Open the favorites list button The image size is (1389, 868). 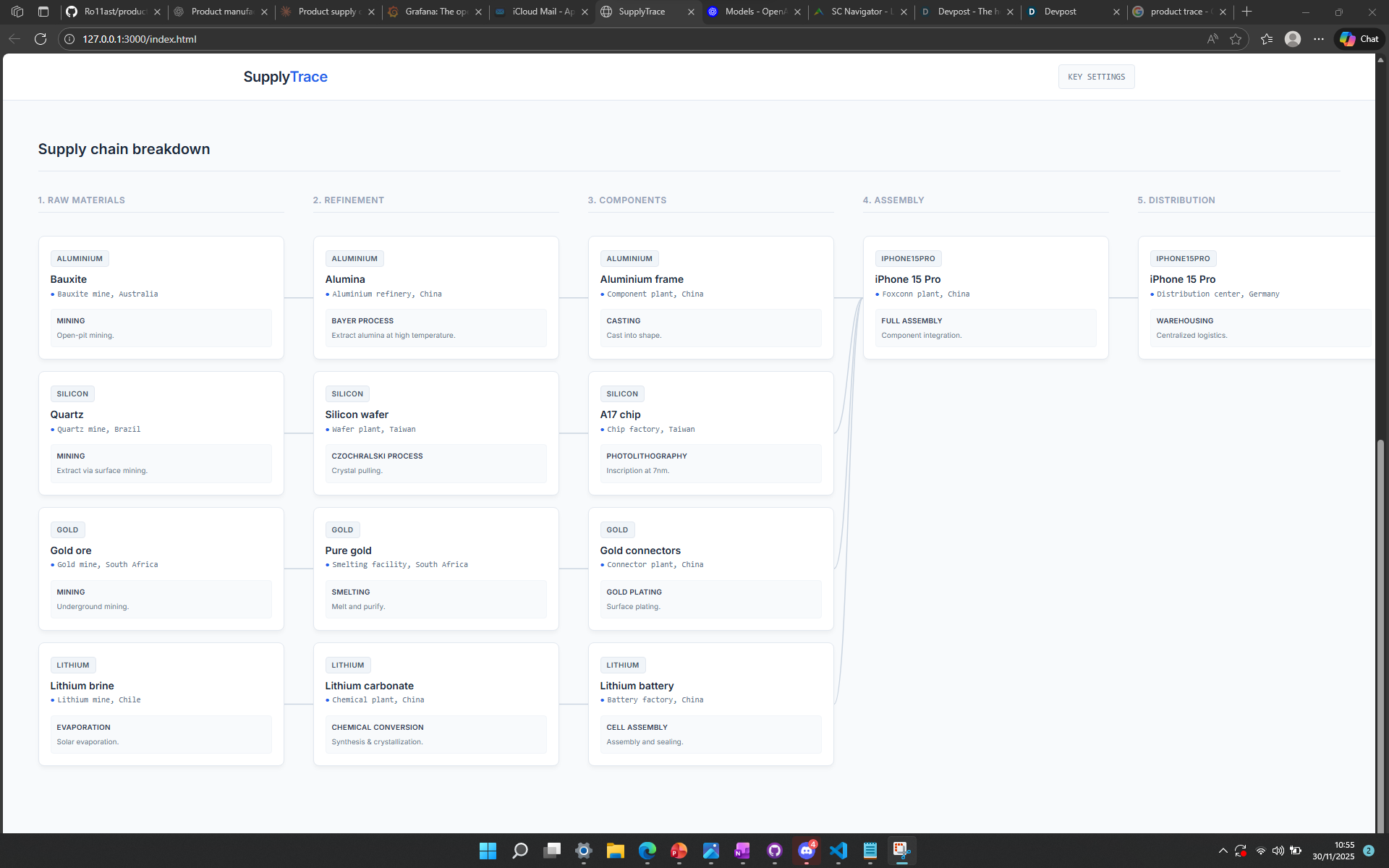(1267, 39)
